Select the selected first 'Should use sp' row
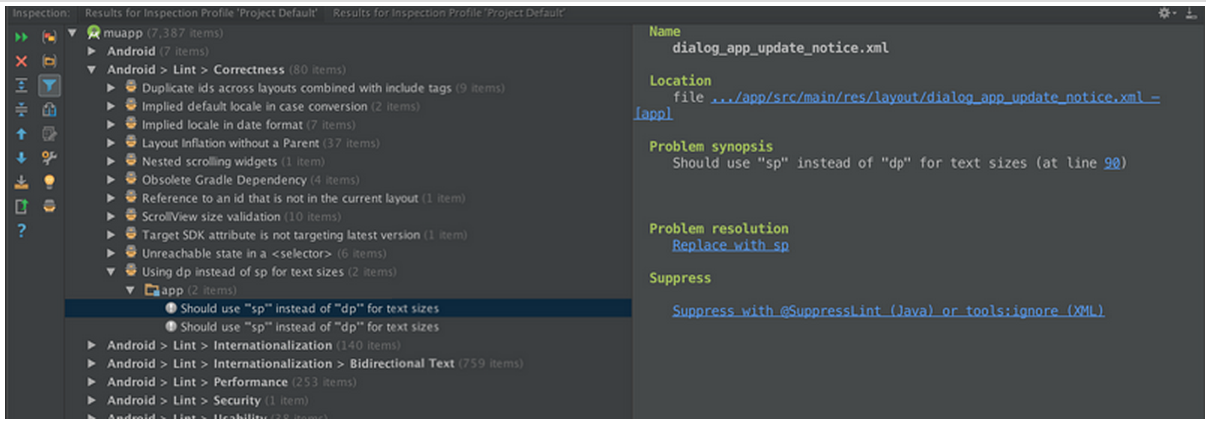 point(348,309)
